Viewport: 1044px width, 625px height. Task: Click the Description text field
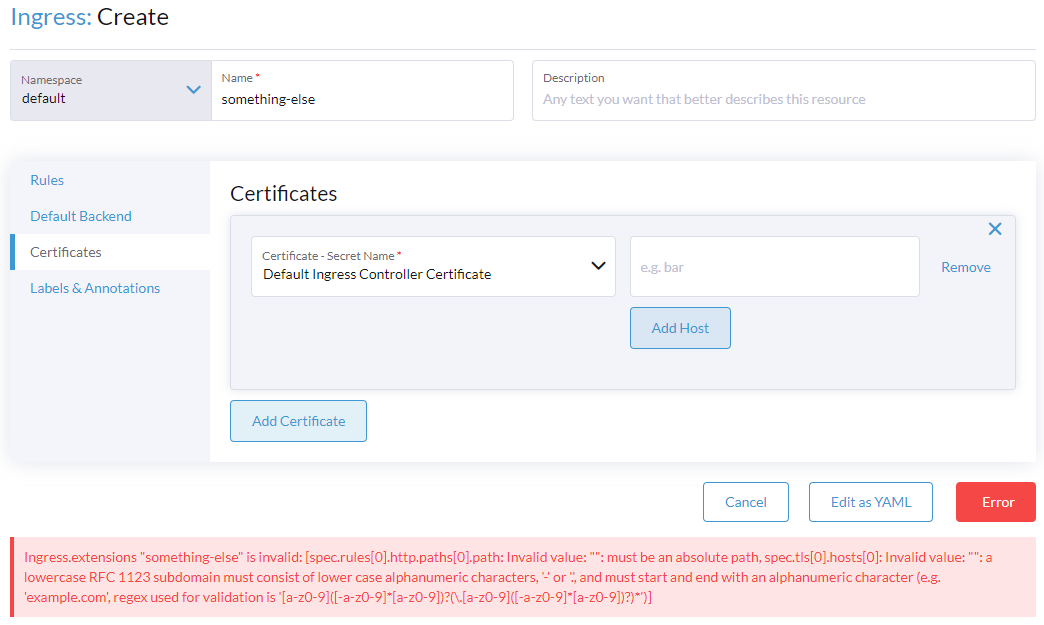(783, 97)
